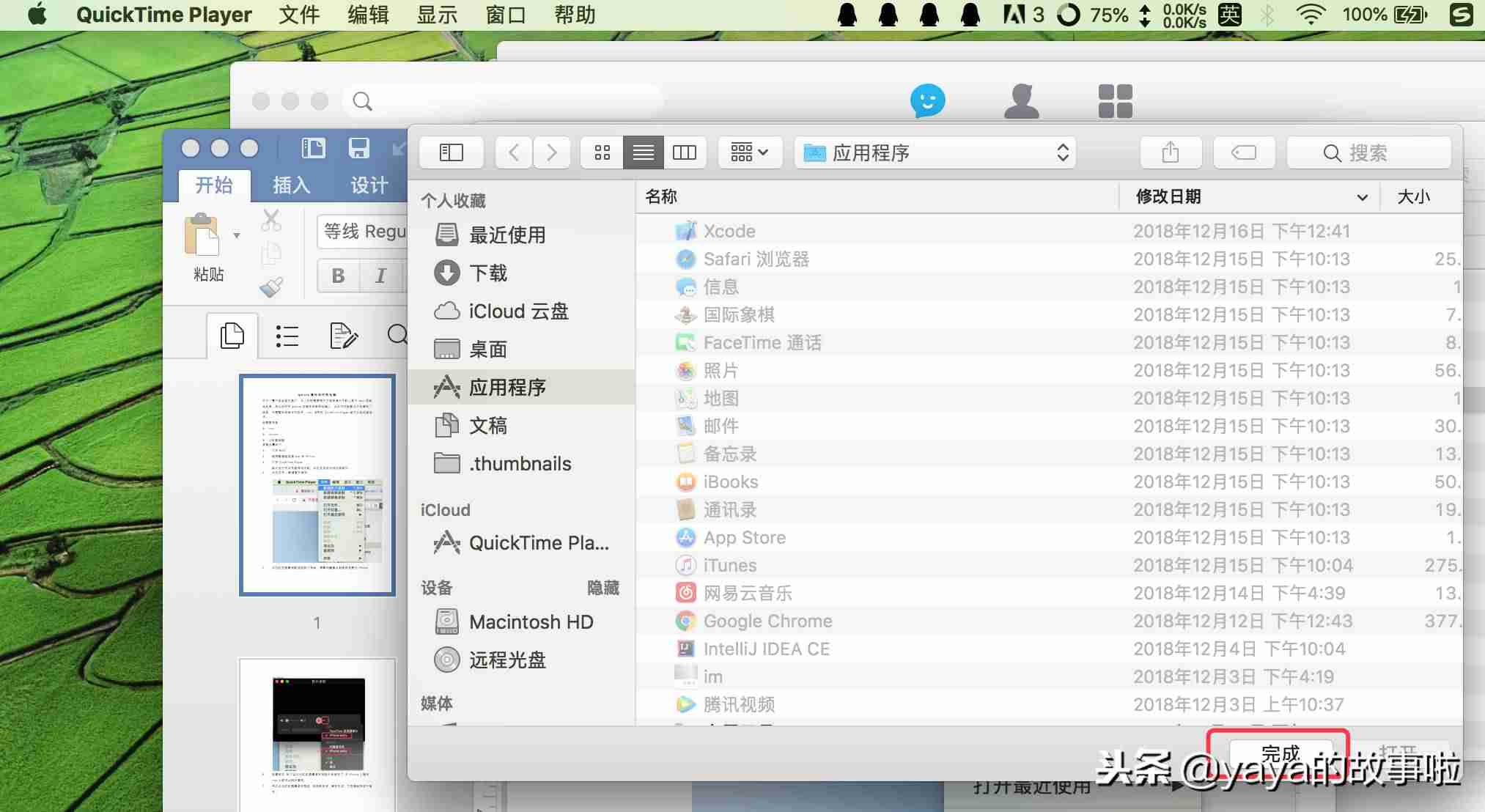
Task: Select the outline list pane icon in Word
Action: pyautogui.click(x=287, y=336)
